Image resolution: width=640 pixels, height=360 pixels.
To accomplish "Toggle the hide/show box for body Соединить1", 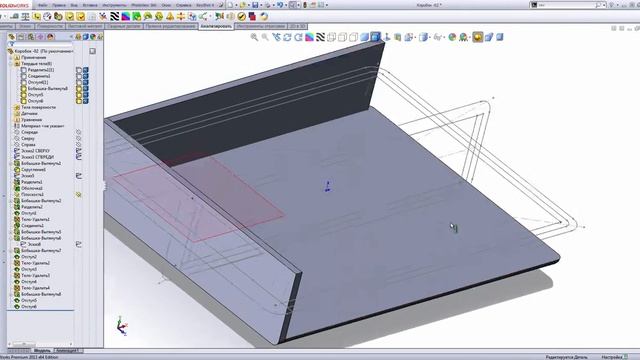I will 79,76.
